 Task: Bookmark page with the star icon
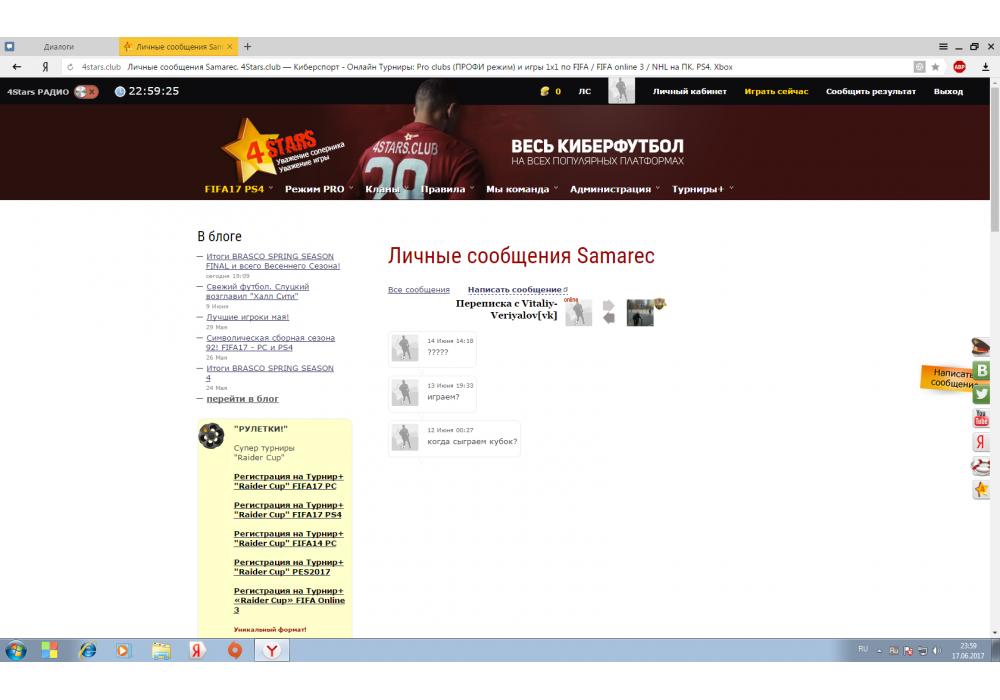936,67
